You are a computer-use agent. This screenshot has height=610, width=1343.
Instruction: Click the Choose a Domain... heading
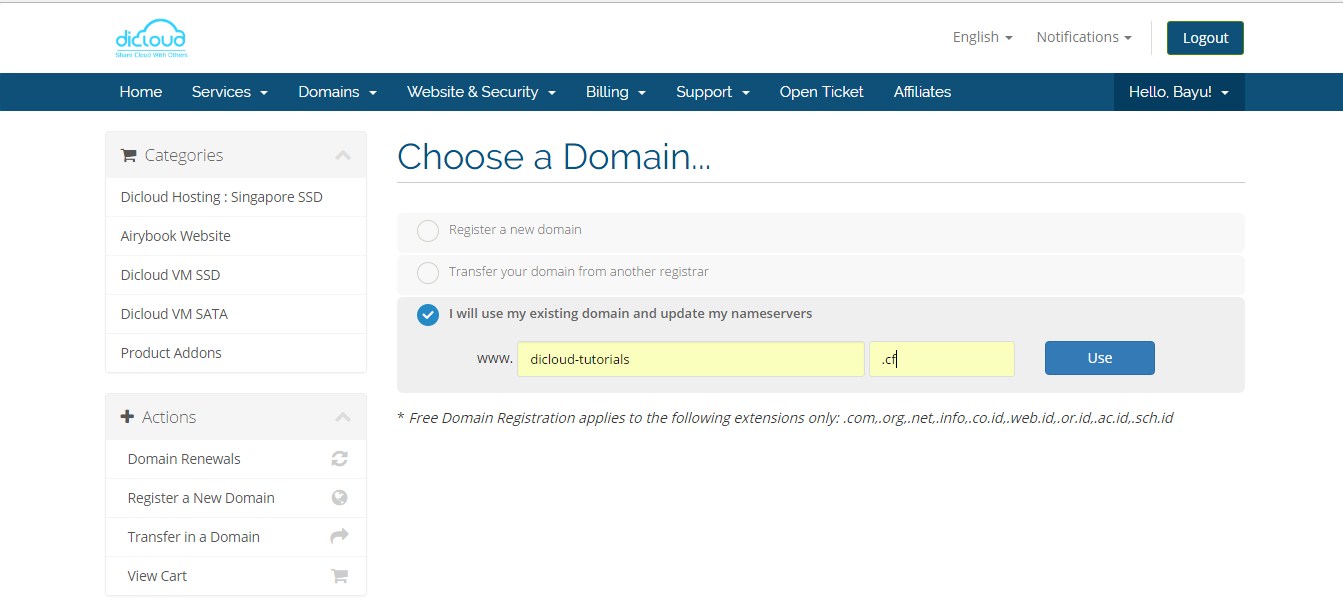pos(554,157)
